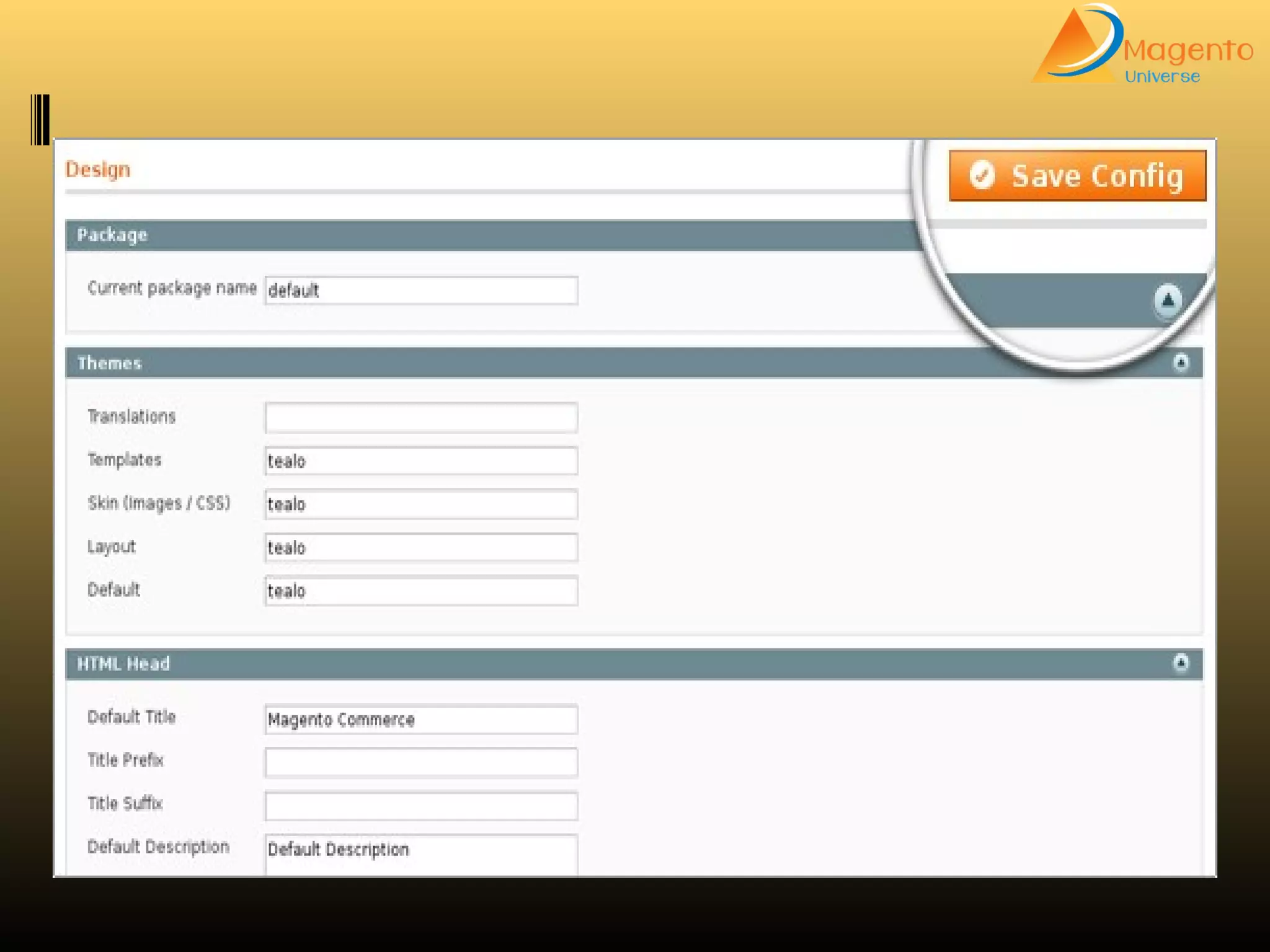Viewport: 1270px width, 952px height.
Task: Click the HTML Head section header title
Action: click(x=123, y=664)
